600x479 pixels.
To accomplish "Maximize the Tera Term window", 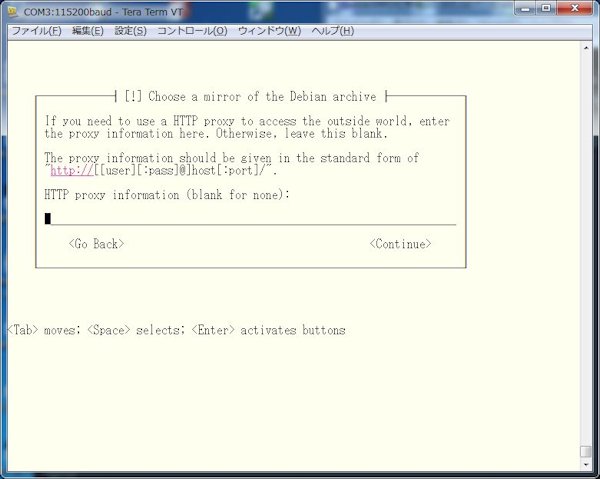I will pos(546,8).
